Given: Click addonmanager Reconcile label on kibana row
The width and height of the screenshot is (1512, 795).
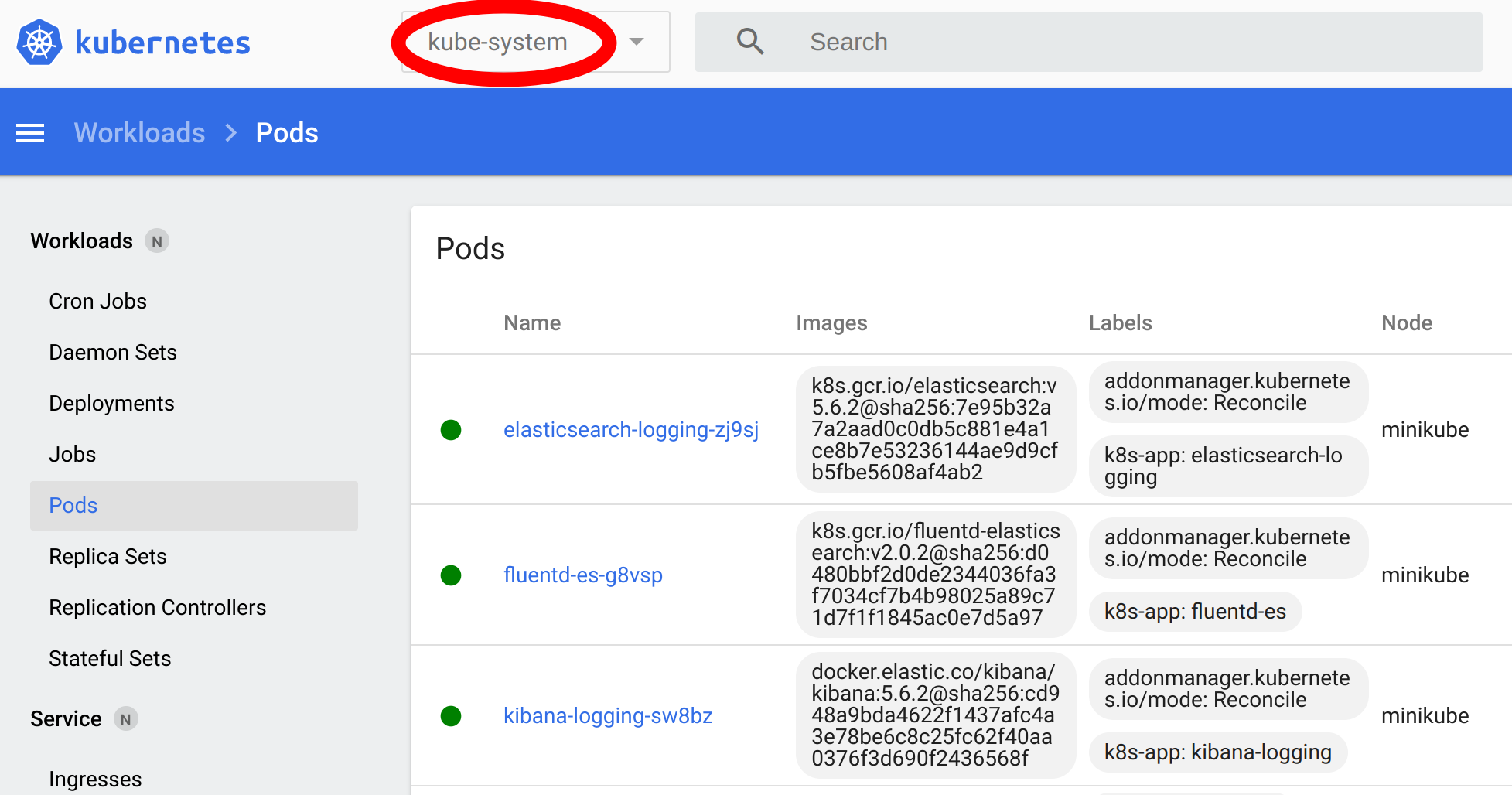Looking at the screenshot, I should pyautogui.click(x=1228, y=689).
